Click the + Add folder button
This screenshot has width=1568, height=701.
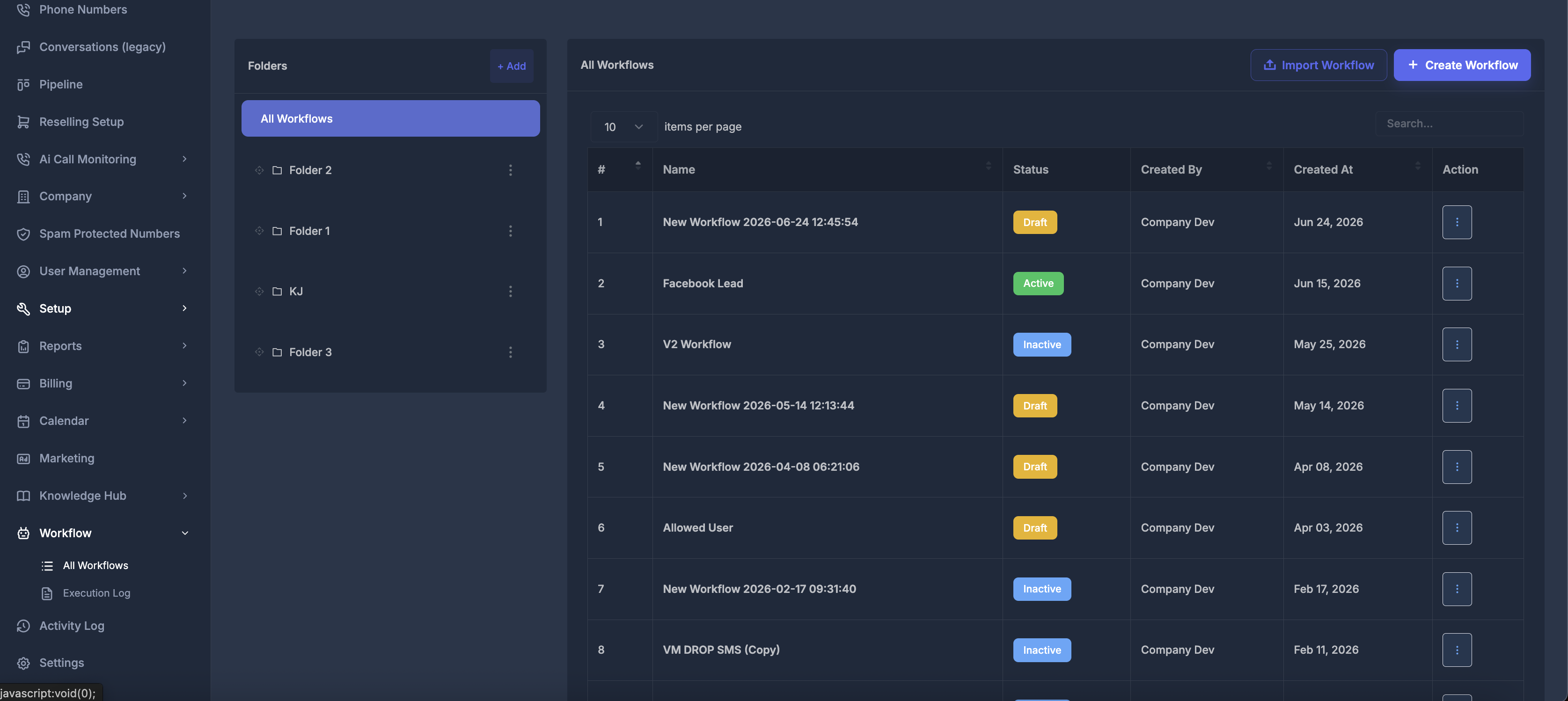[511, 66]
